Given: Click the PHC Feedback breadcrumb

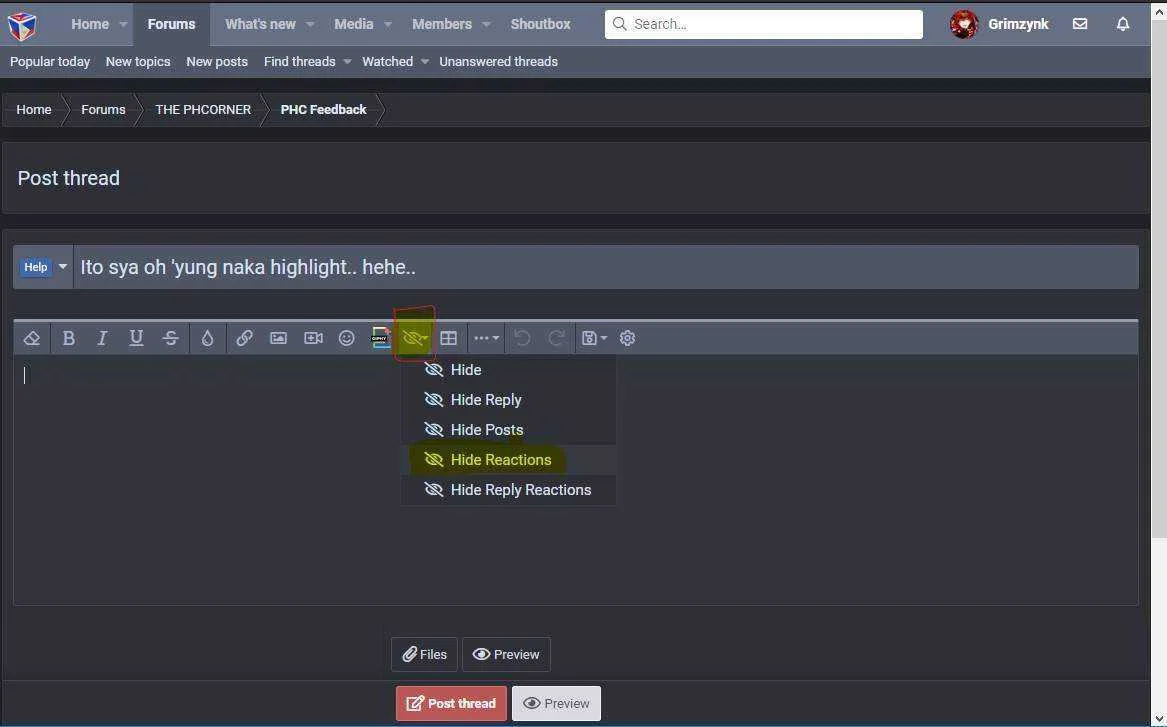Looking at the screenshot, I should click(323, 109).
